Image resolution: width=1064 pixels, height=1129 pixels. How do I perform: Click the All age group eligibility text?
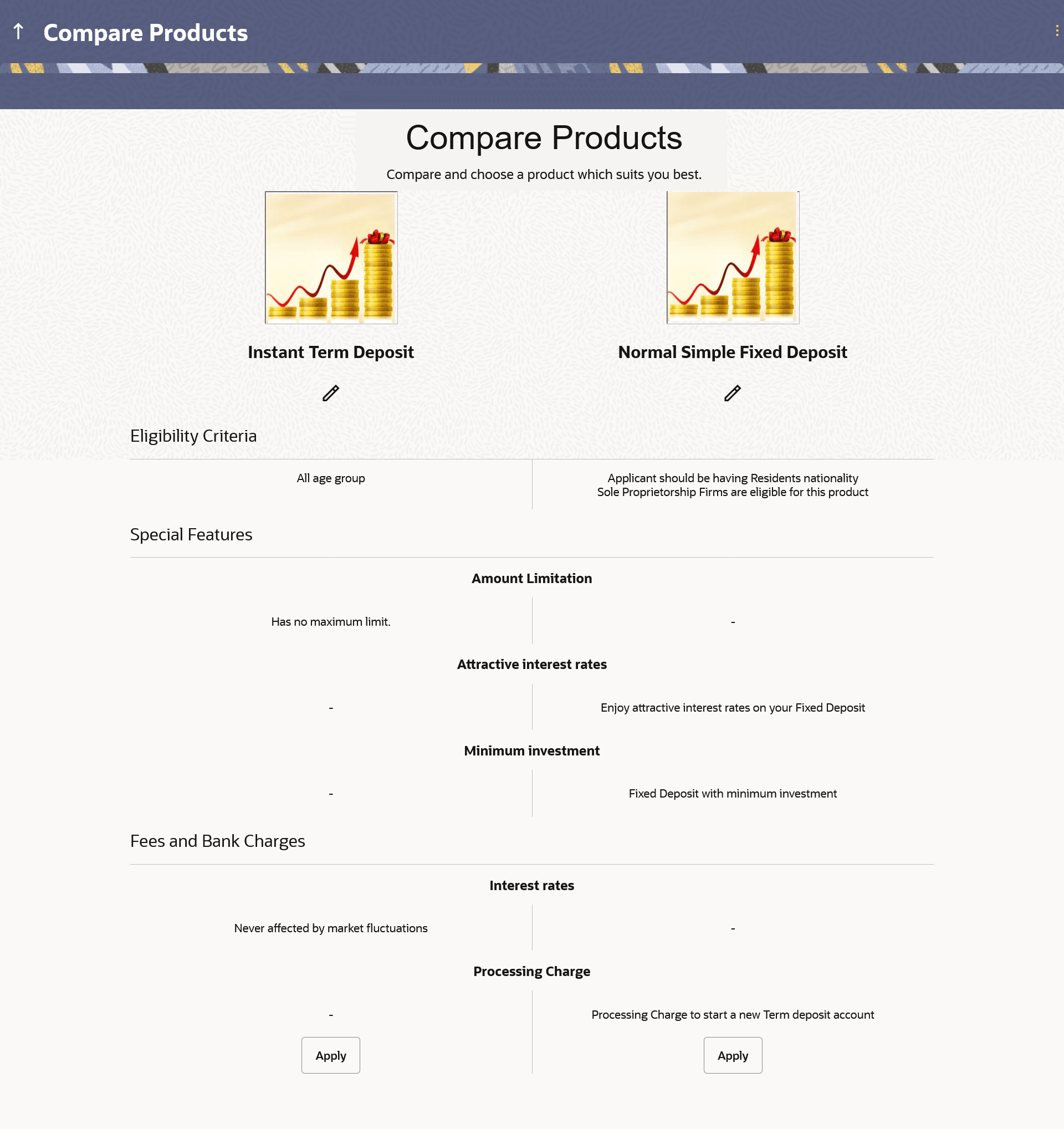[x=330, y=478]
